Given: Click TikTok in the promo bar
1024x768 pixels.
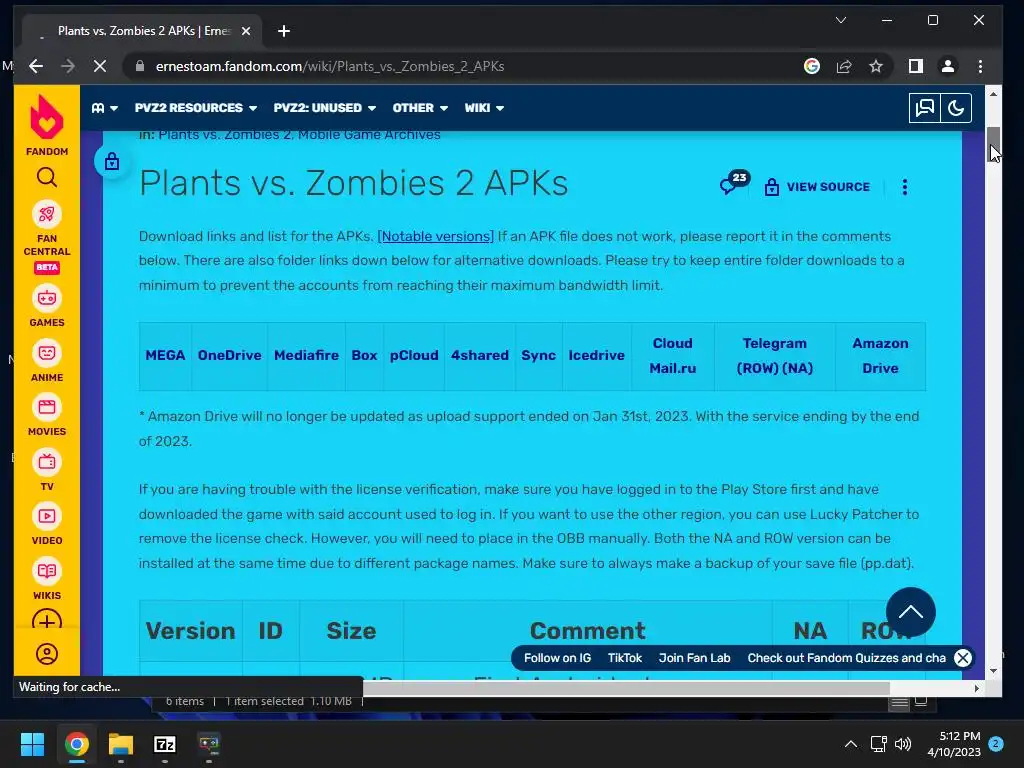Looking at the screenshot, I should (x=625, y=658).
